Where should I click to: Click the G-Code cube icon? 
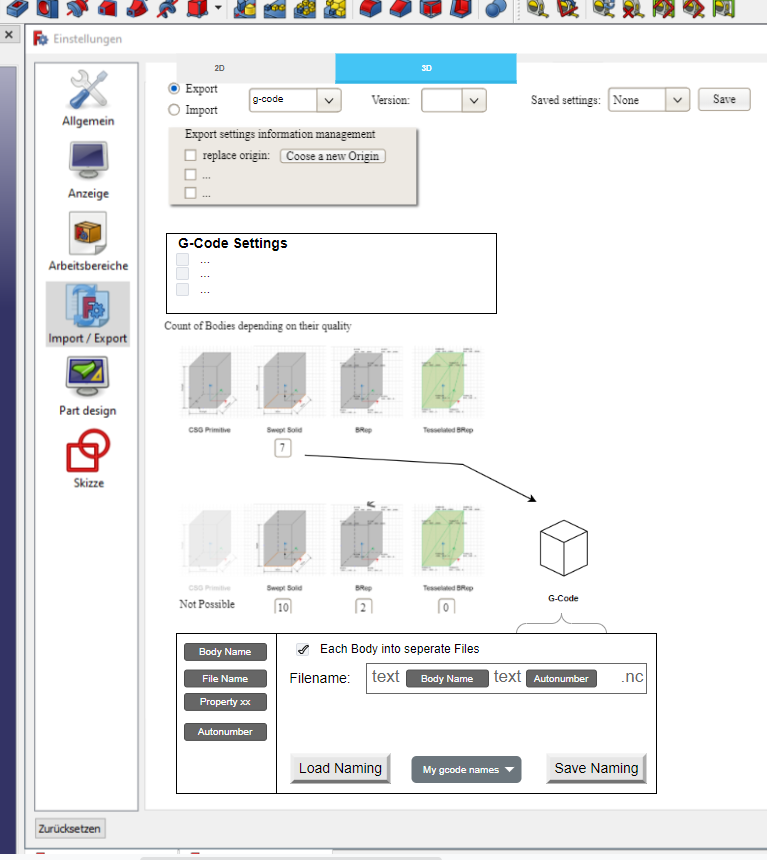tap(563, 549)
